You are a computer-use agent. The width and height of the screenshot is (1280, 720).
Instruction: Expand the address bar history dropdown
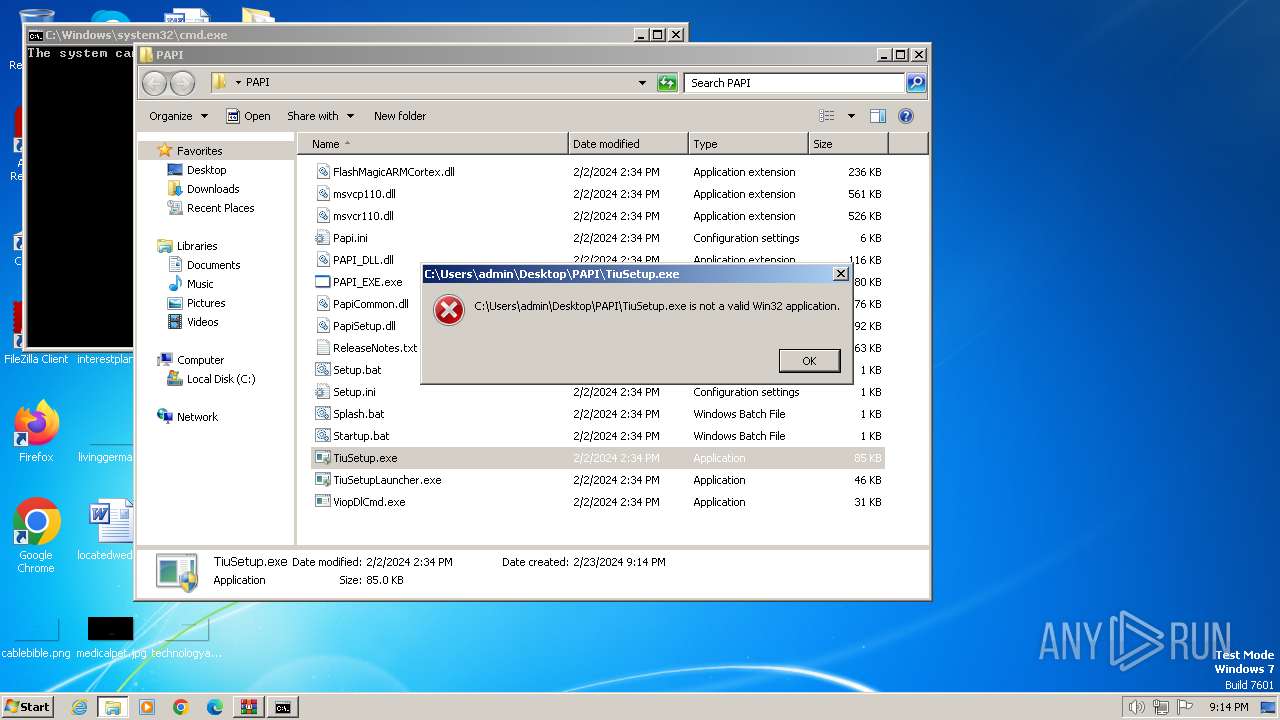pos(642,83)
